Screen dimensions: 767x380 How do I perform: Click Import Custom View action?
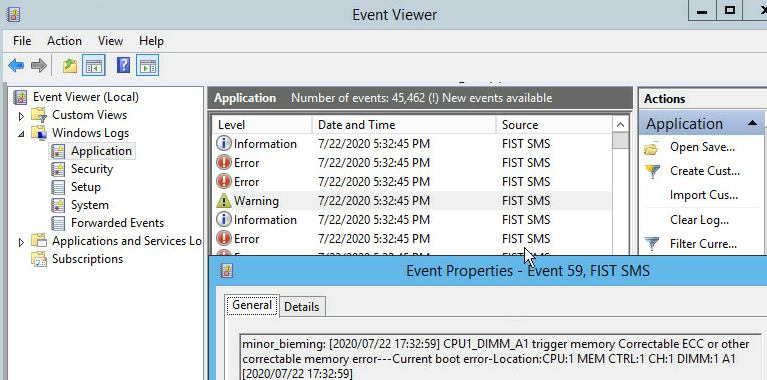click(703, 195)
